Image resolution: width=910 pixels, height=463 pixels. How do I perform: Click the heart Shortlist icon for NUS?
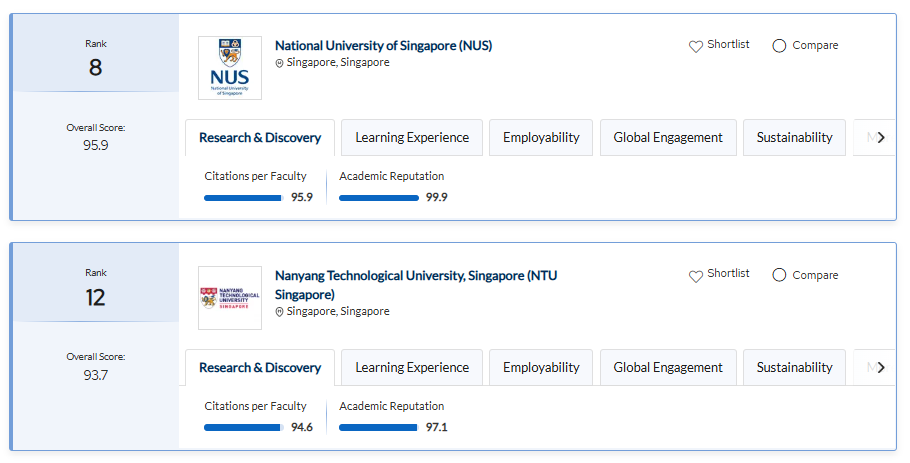coord(695,46)
